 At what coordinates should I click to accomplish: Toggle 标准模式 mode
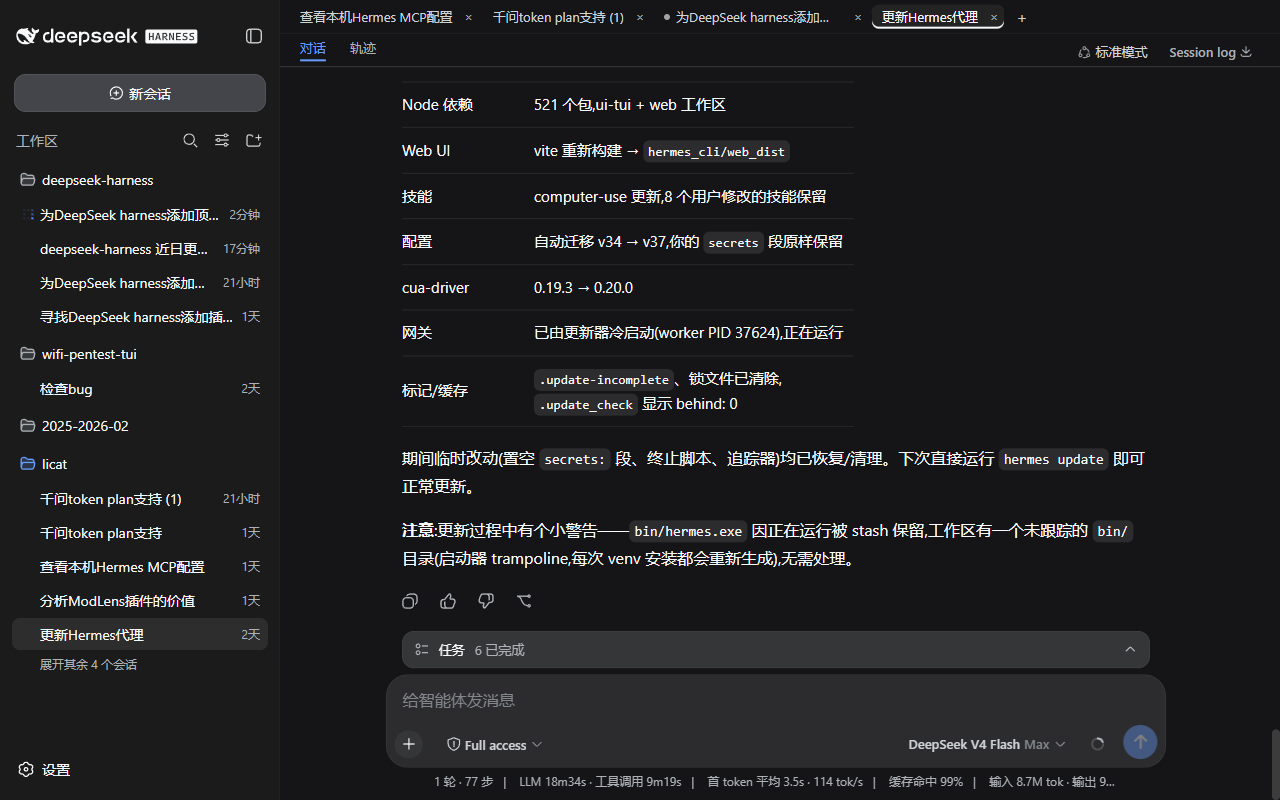click(1112, 52)
